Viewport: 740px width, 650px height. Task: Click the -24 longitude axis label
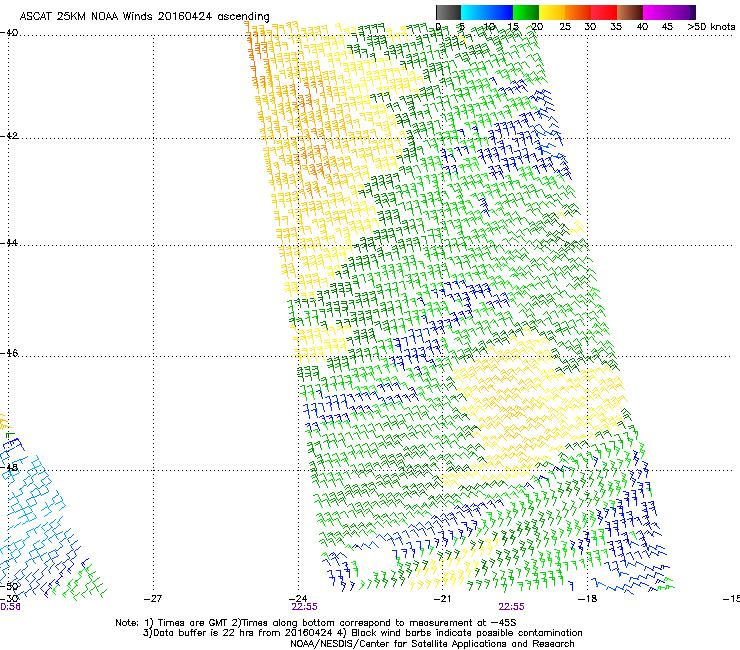[298, 599]
